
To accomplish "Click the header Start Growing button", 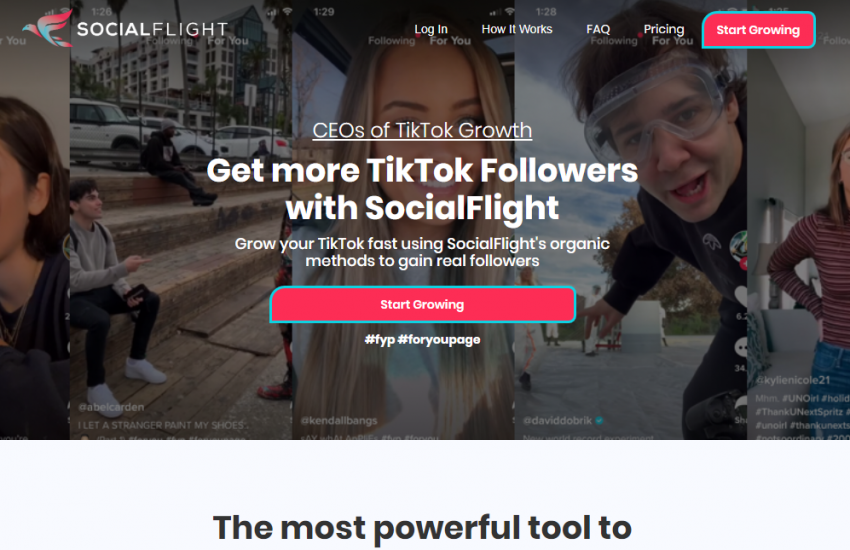I will (758, 30).
